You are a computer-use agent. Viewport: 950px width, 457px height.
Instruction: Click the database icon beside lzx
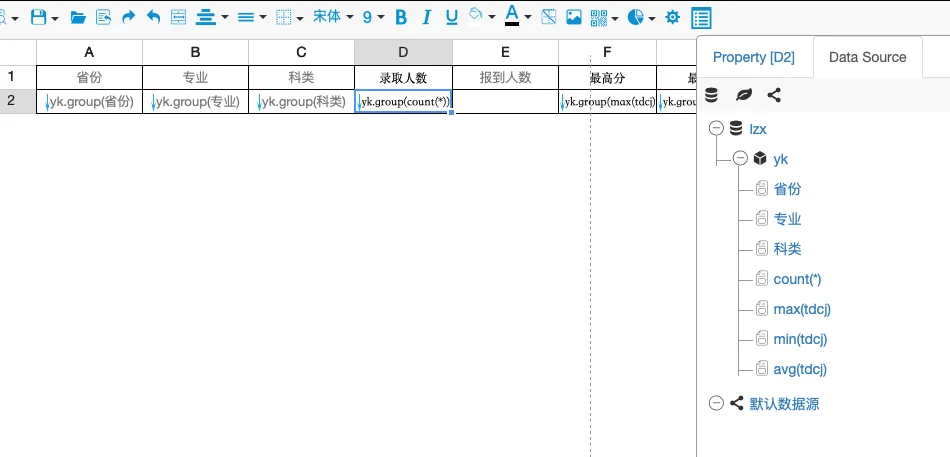click(736, 128)
